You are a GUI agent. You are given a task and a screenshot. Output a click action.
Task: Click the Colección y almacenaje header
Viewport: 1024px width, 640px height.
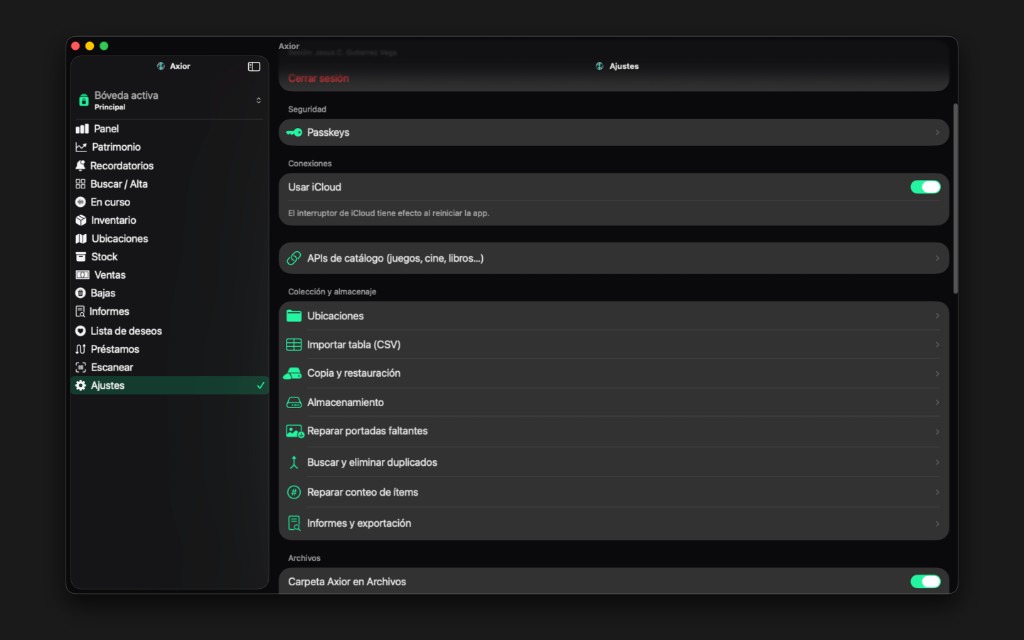click(x=332, y=292)
